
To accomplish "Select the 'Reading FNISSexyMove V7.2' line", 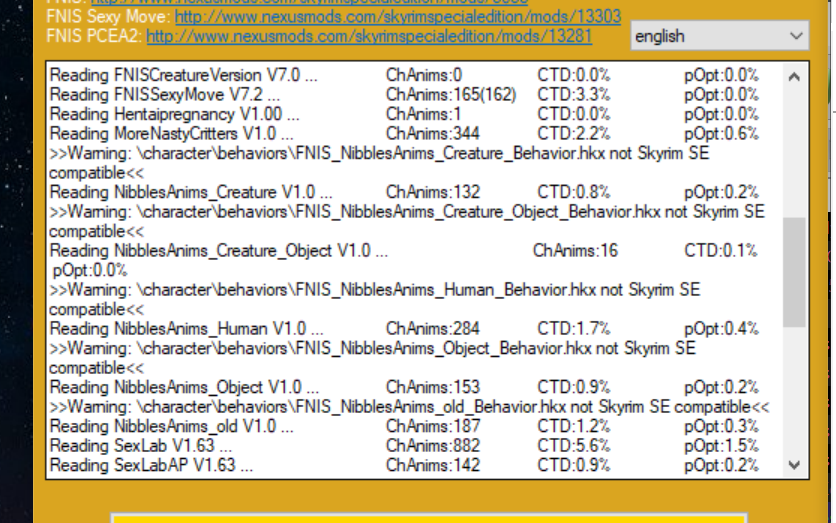I will tap(404, 95).
